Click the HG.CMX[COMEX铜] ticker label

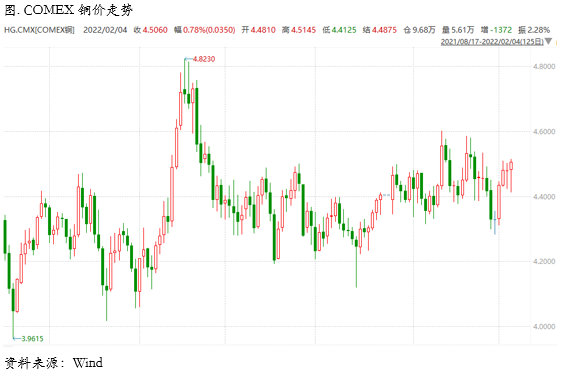coord(39,30)
